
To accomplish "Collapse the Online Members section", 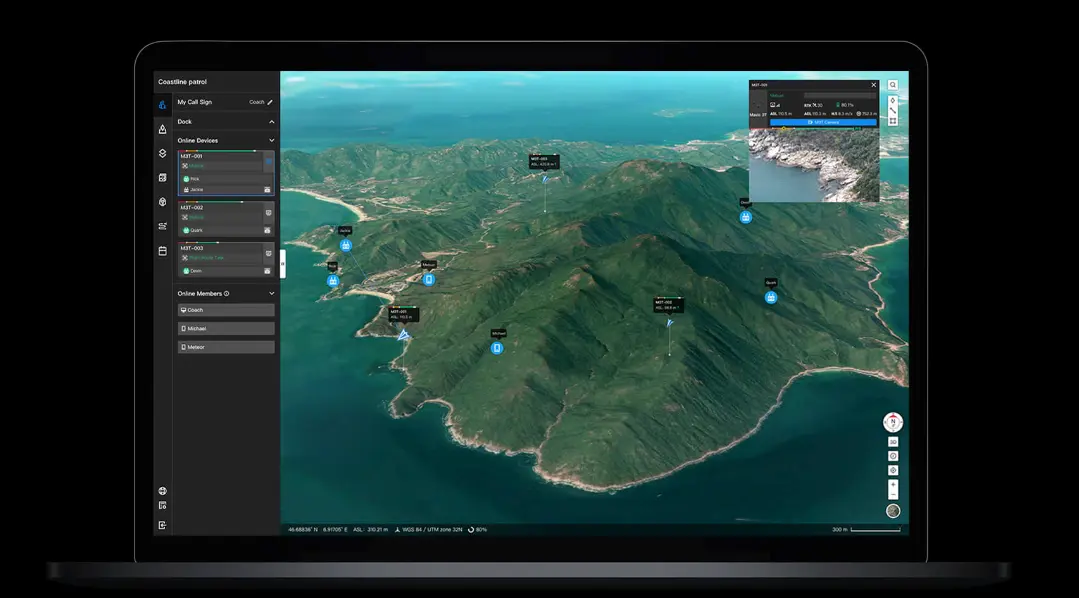I will pos(271,293).
